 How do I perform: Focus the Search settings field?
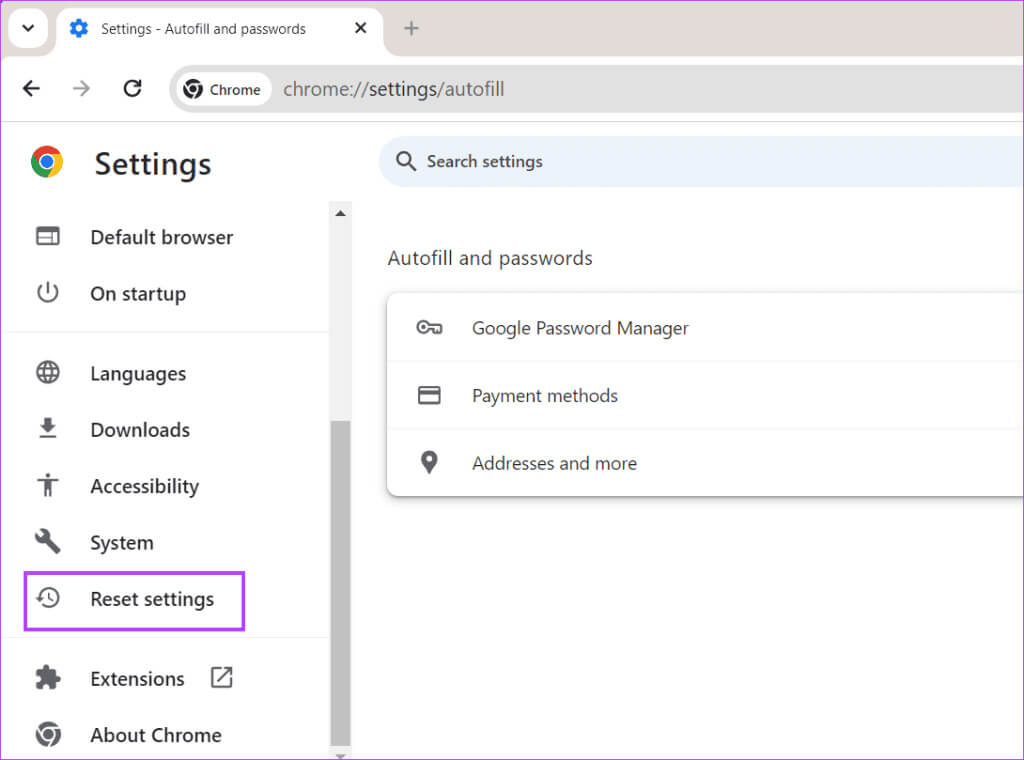point(701,161)
